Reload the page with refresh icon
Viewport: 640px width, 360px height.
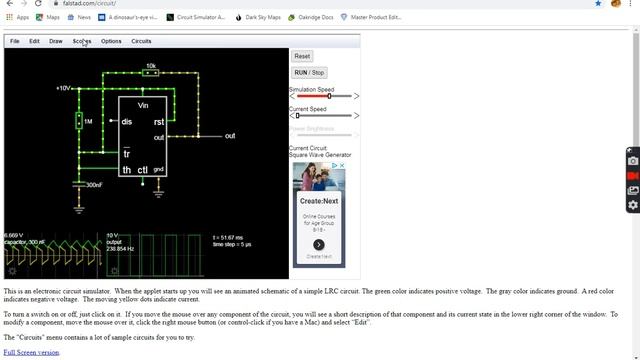[38, 3]
